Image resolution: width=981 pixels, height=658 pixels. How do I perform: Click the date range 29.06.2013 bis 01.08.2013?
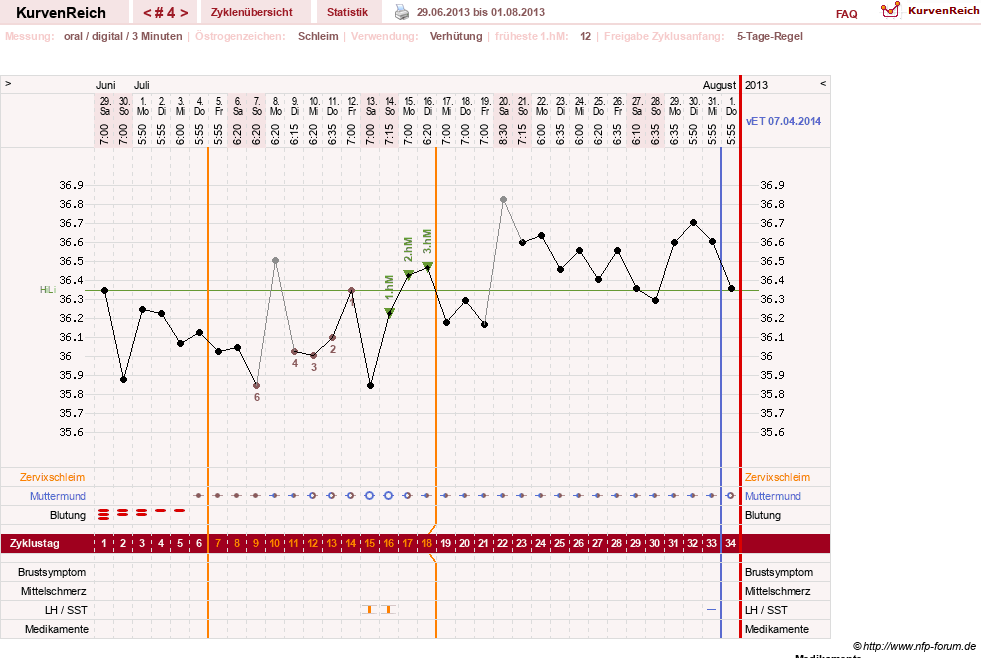pos(480,12)
